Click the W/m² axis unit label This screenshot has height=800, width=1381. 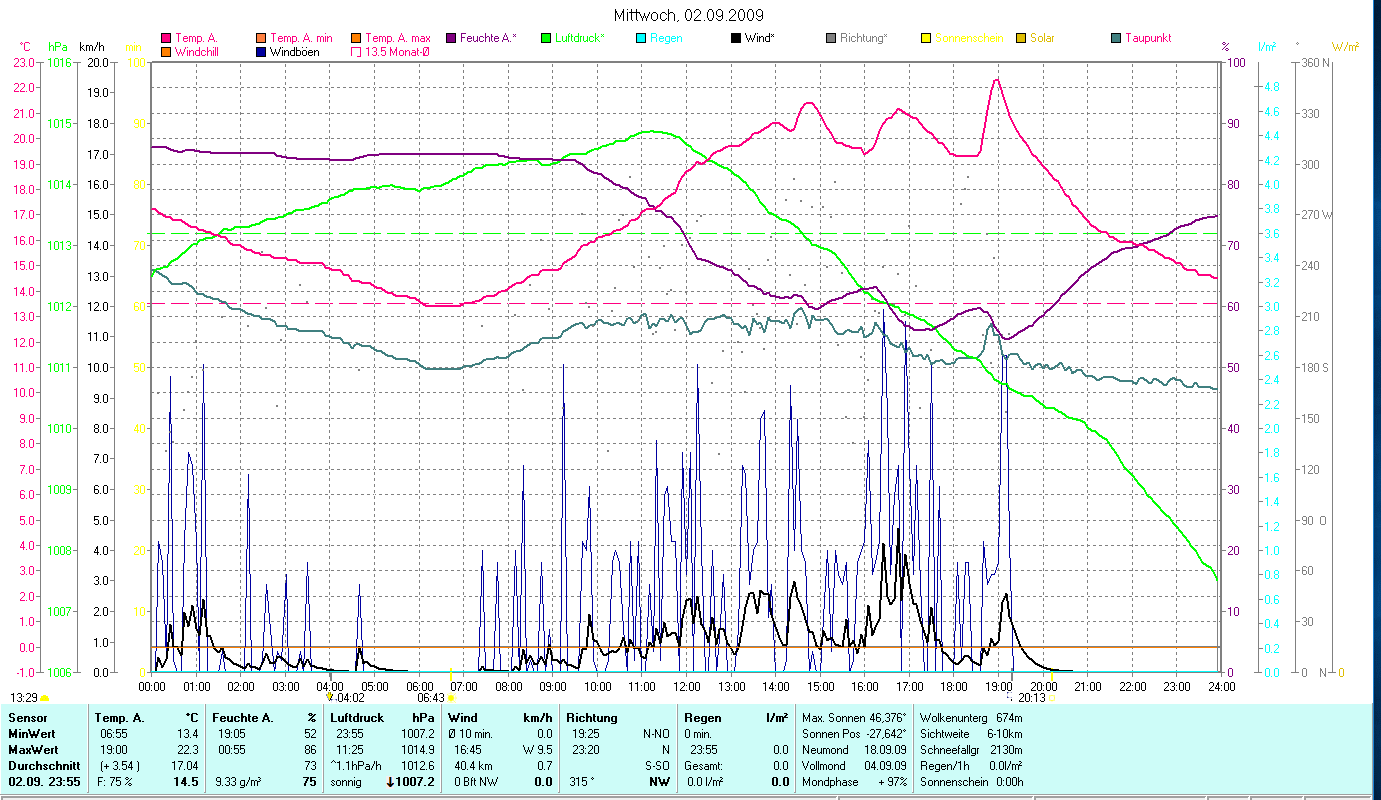click(x=1345, y=47)
